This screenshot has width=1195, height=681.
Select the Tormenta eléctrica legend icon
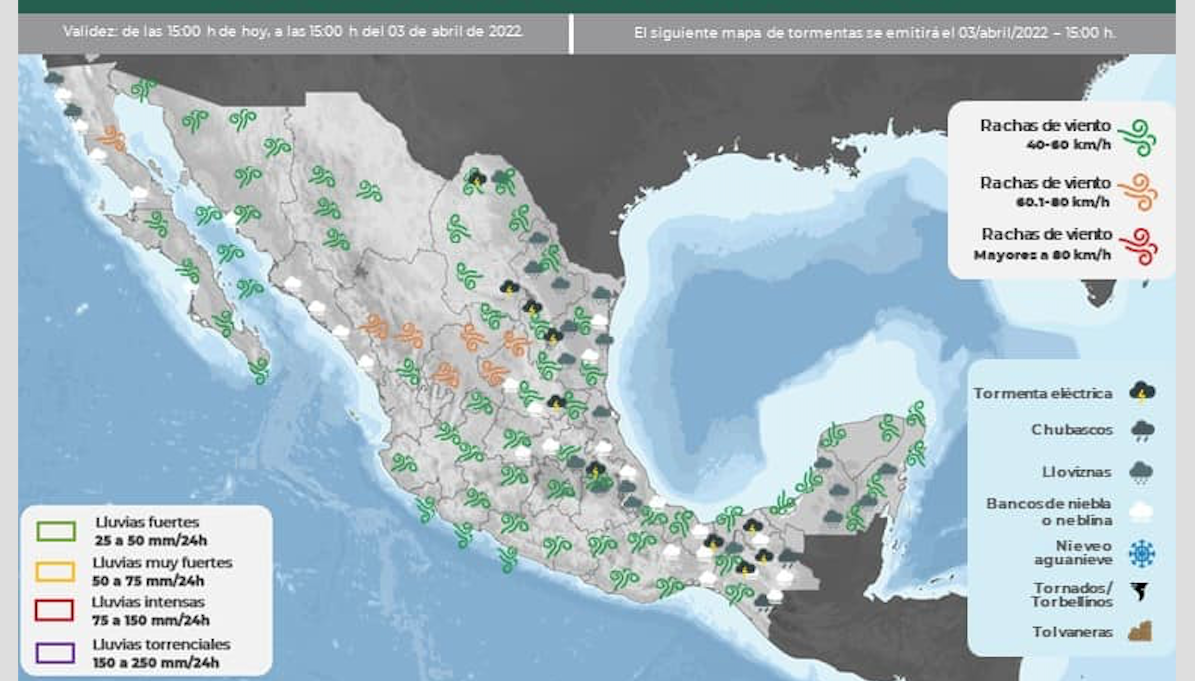coord(1141,392)
